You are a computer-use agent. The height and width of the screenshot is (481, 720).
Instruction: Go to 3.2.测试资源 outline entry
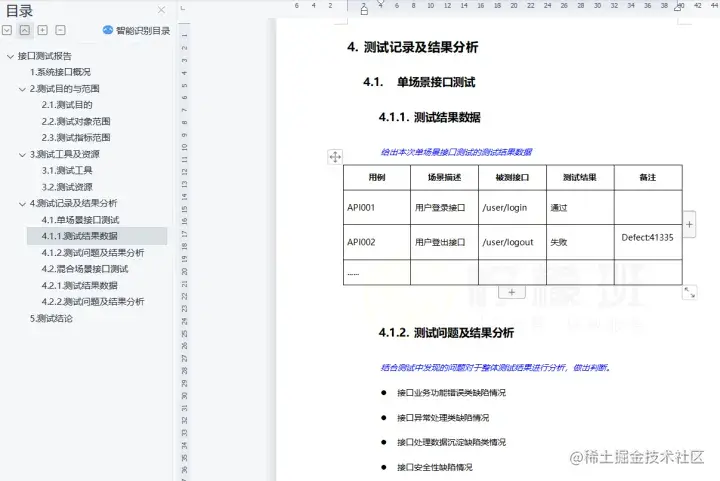(x=67, y=187)
